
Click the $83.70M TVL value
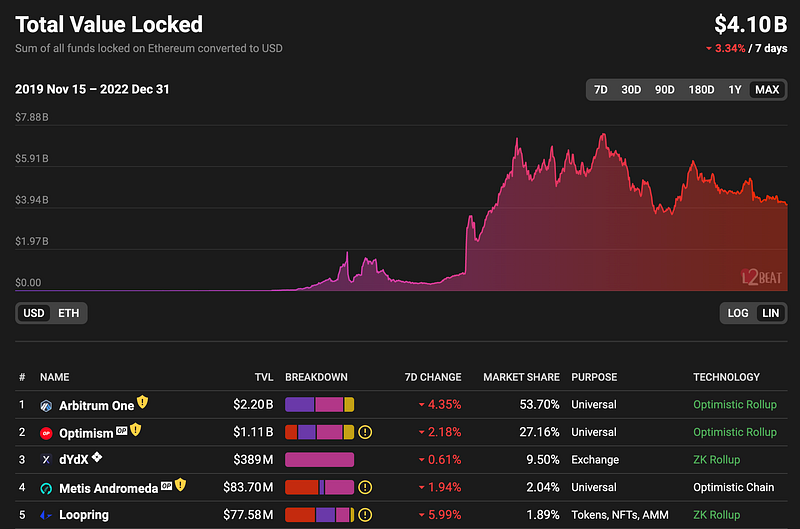248,488
